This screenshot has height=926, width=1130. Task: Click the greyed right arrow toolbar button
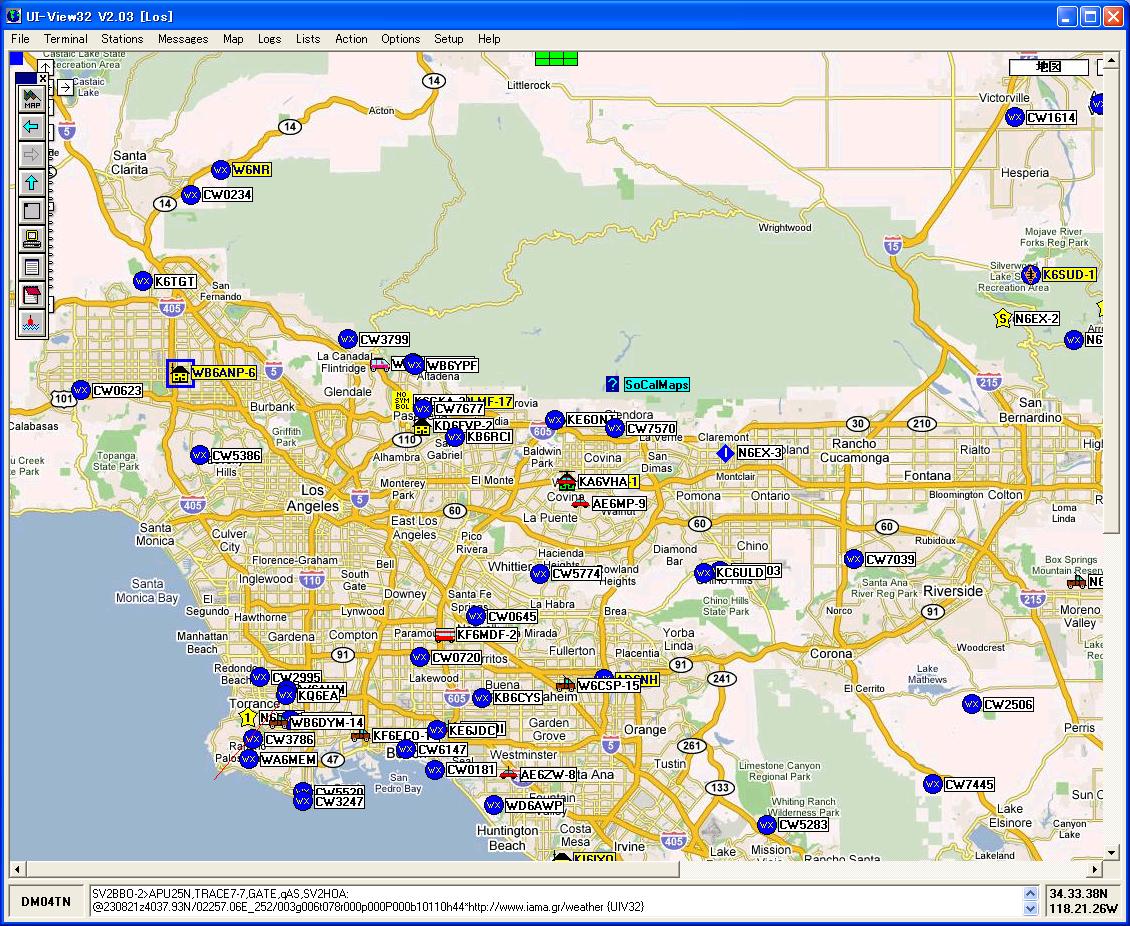[x=32, y=155]
